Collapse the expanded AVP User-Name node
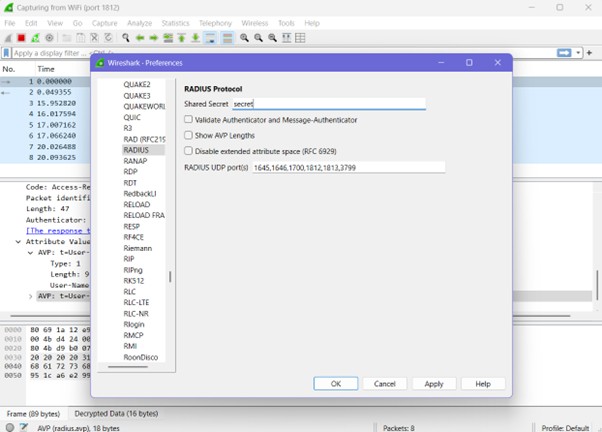The height and width of the screenshot is (432, 602). pos(30,253)
